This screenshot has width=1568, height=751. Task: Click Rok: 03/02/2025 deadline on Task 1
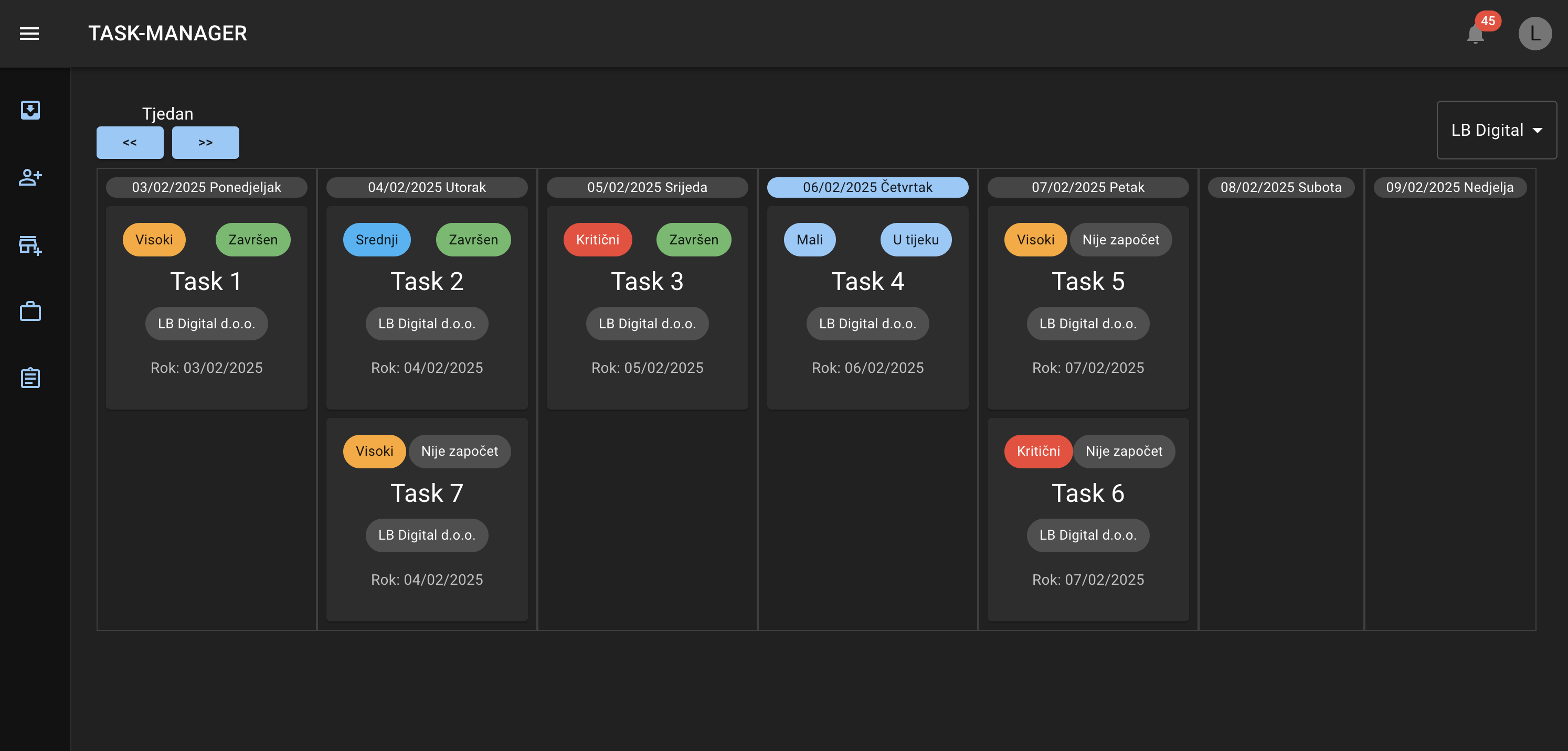(x=206, y=368)
